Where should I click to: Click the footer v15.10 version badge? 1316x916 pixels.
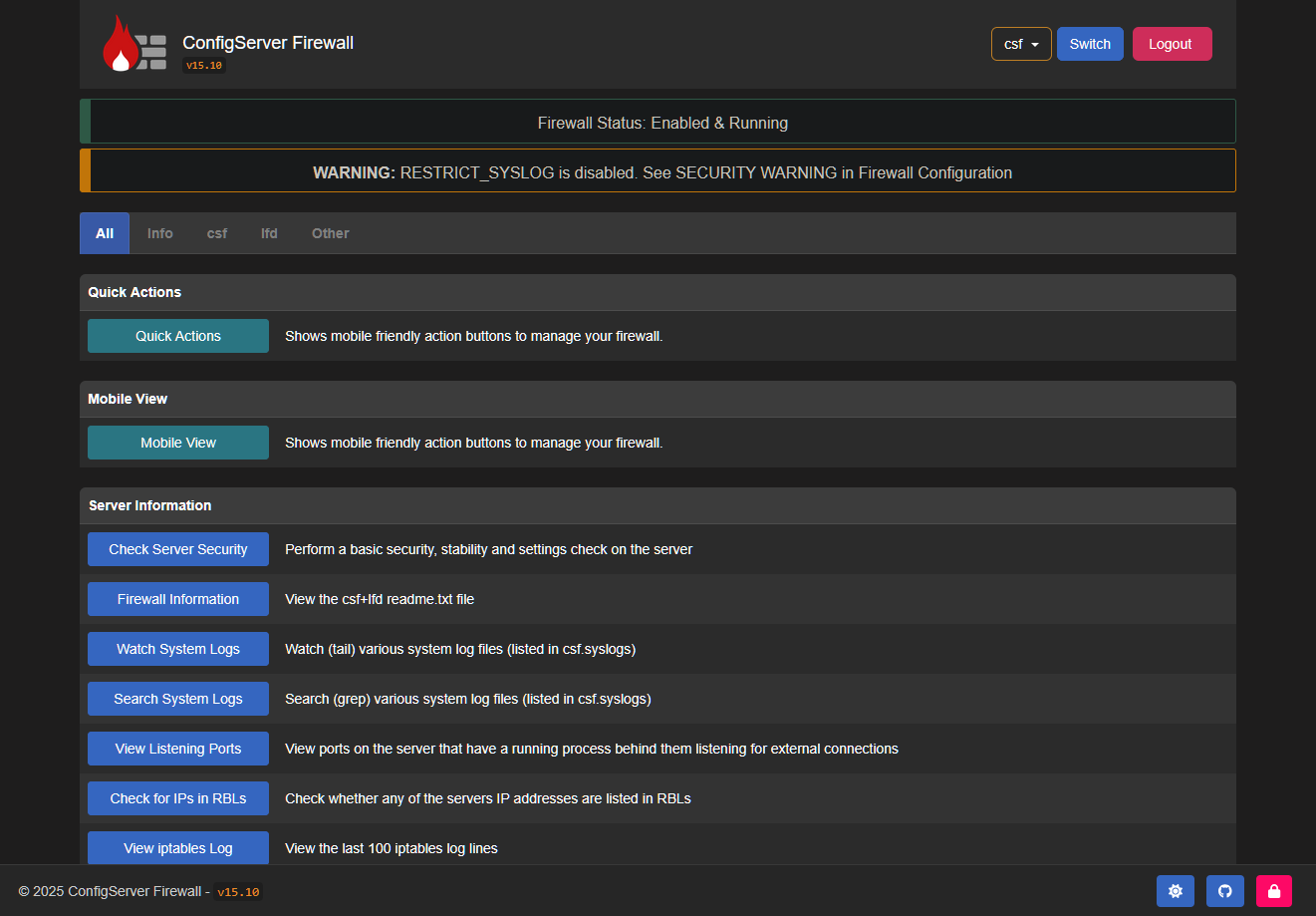point(239,892)
